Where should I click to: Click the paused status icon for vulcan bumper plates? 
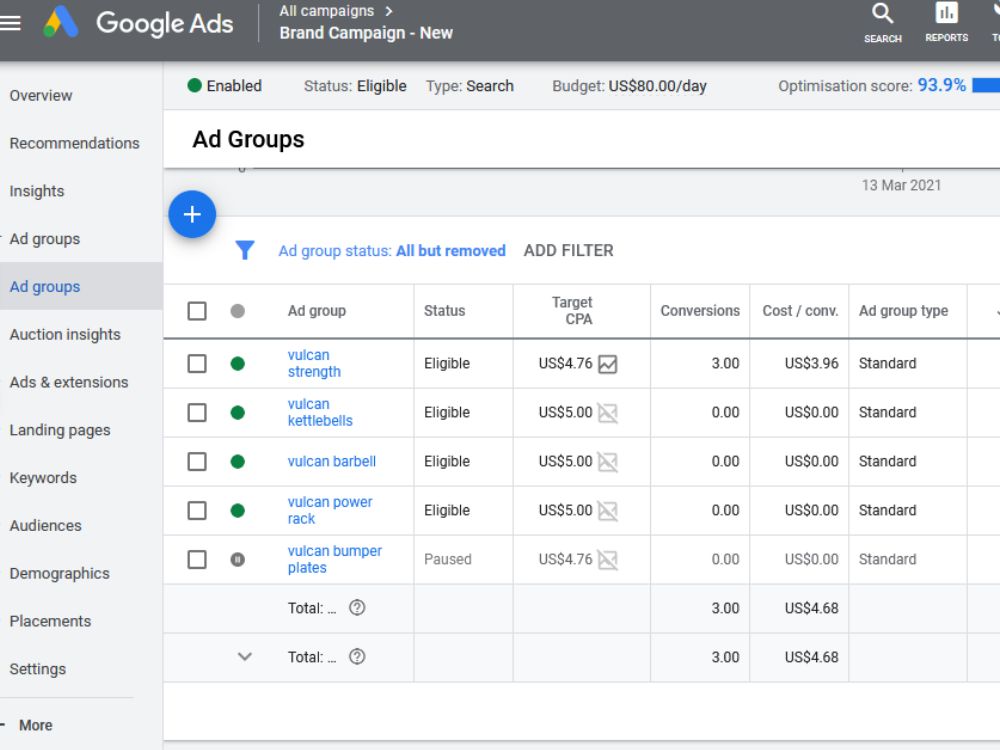click(237, 559)
